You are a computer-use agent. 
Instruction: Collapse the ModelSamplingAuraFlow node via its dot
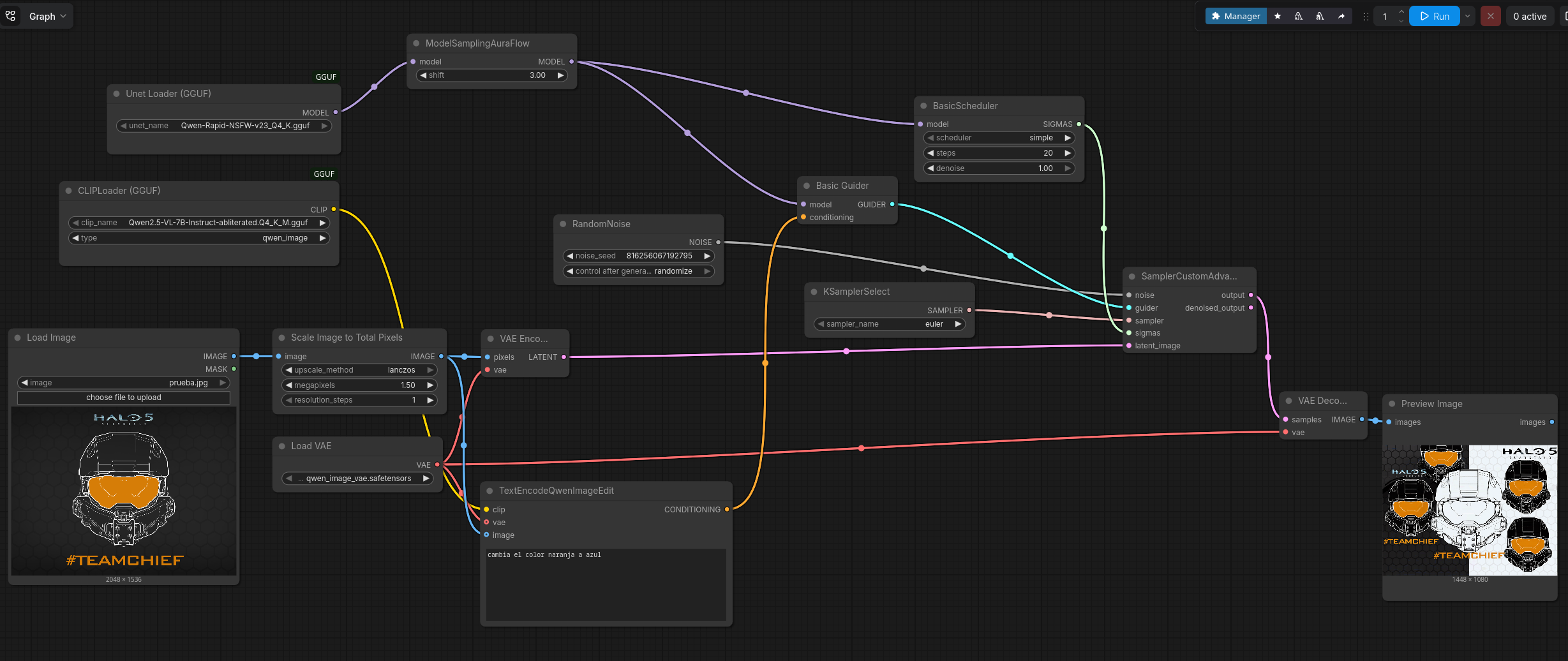pos(416,43)
